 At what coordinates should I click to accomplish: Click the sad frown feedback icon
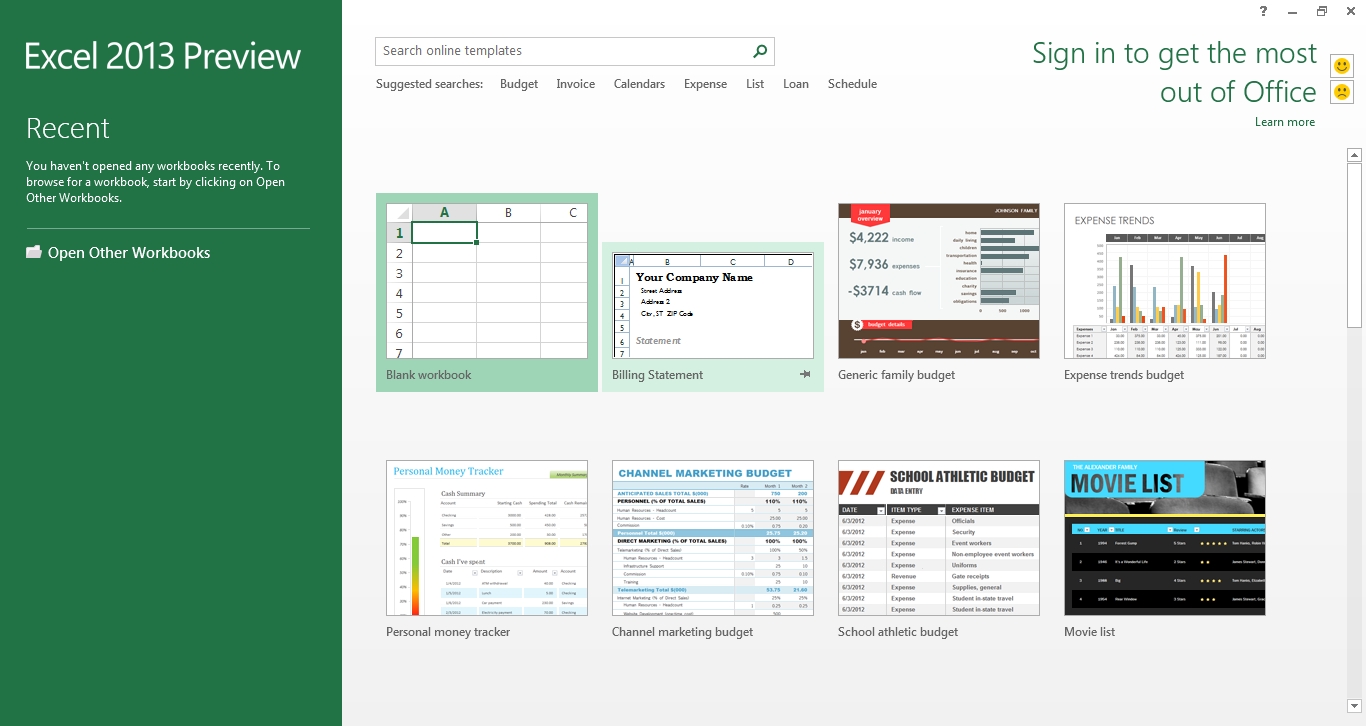click(x=1342, y=92)
